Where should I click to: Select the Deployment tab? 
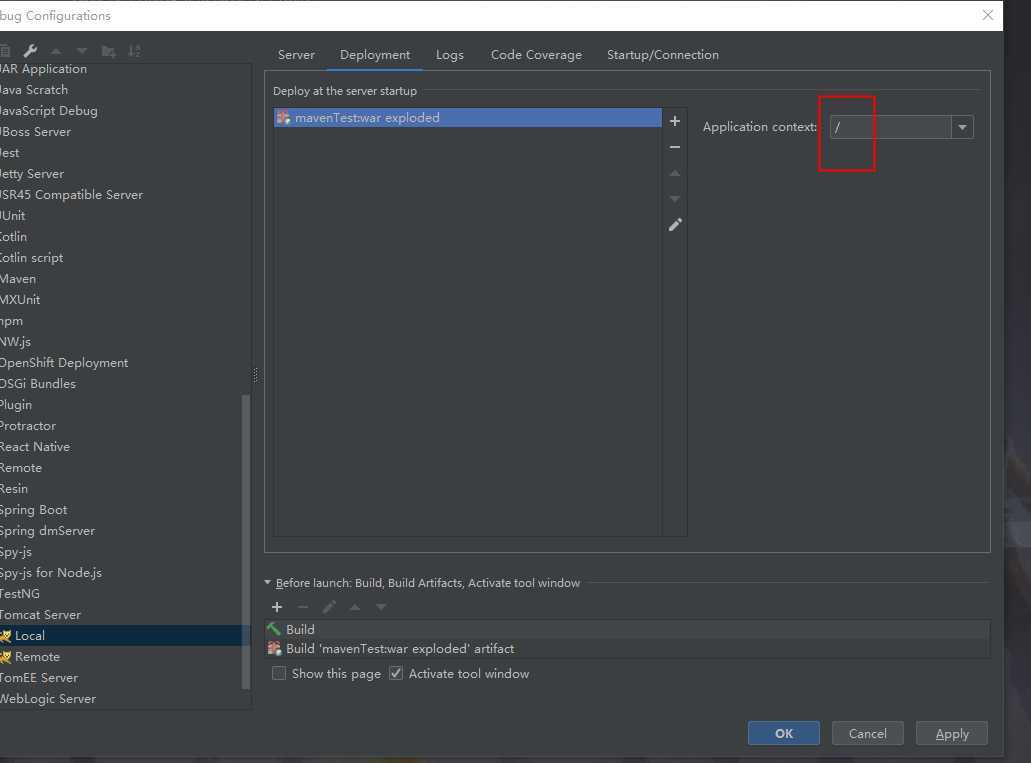click(x=375, y=55)
